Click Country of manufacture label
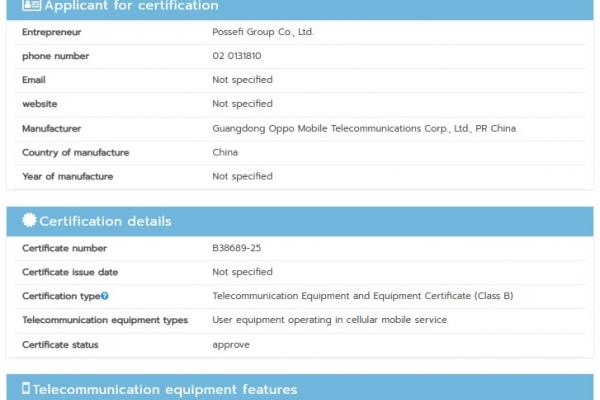This screenshot has height=400, width=600. click(76, 152)
